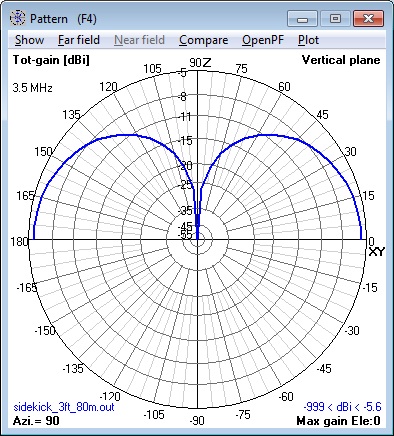Screen dimensions: 394x436
Task: Close the Pattern (F4) window
Action: [368, 19]
